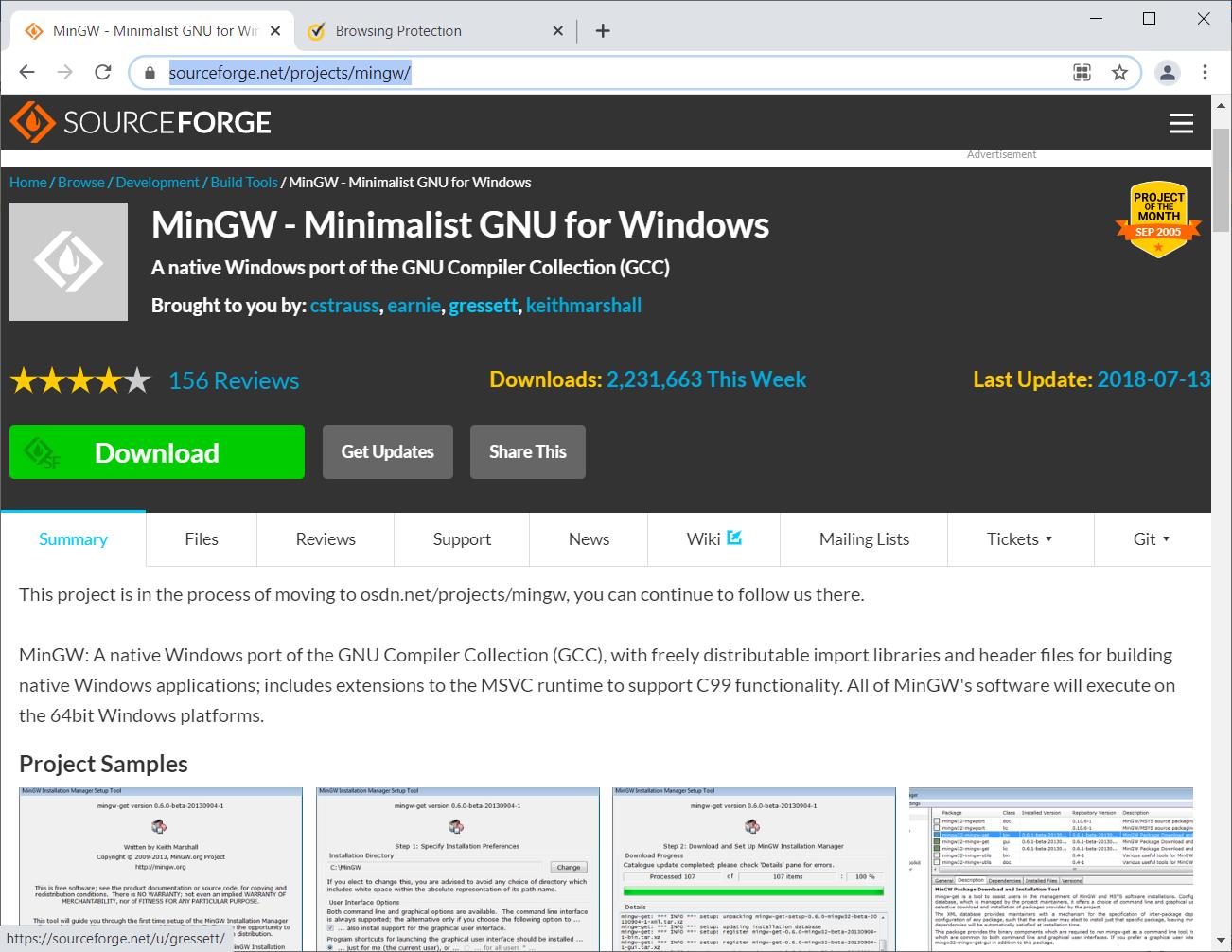
Task: Open the Installation Preferences sample thumbnail
Action: (457, 869)
